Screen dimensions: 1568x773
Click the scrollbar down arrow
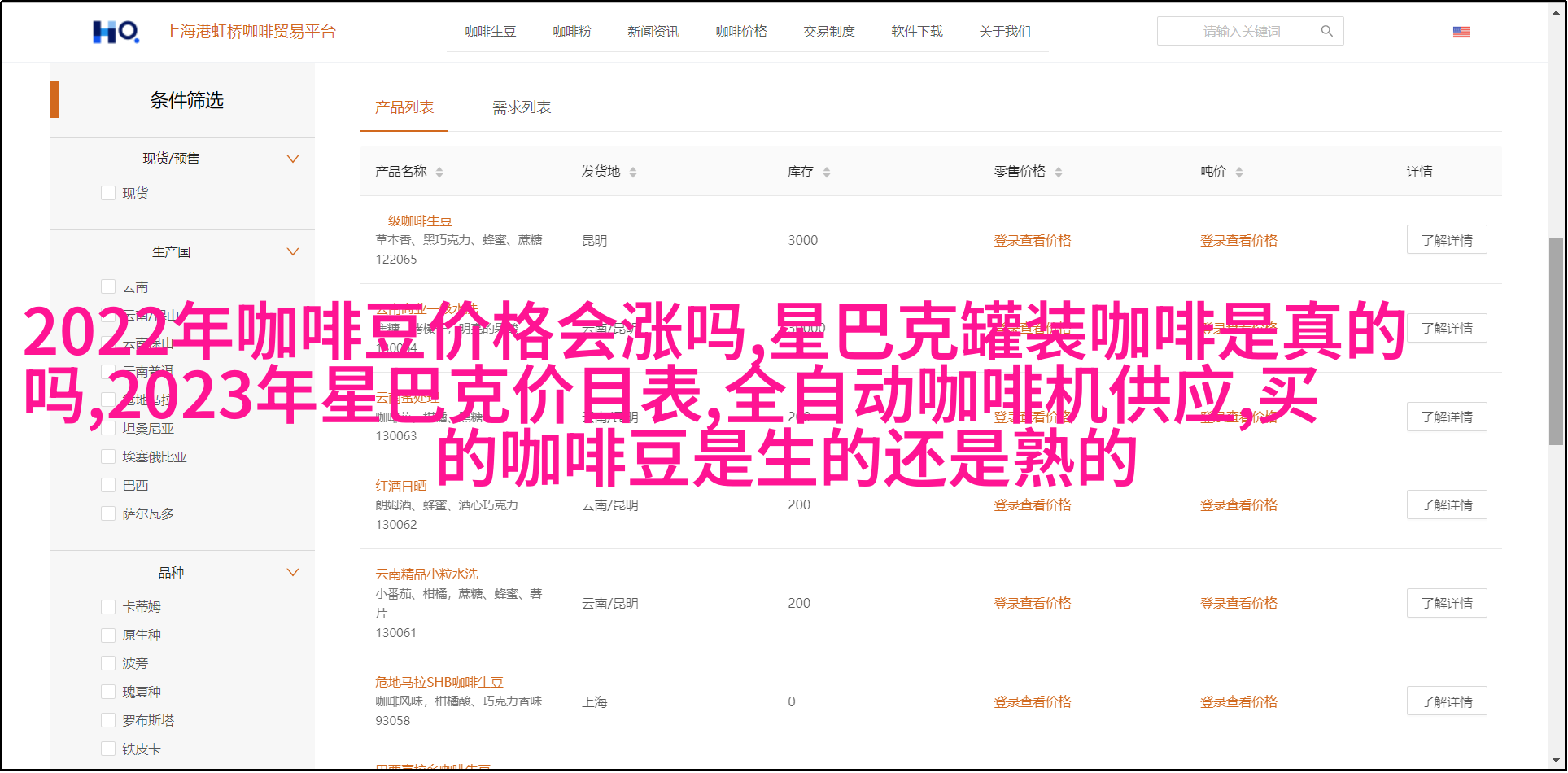coord(1555,762)
